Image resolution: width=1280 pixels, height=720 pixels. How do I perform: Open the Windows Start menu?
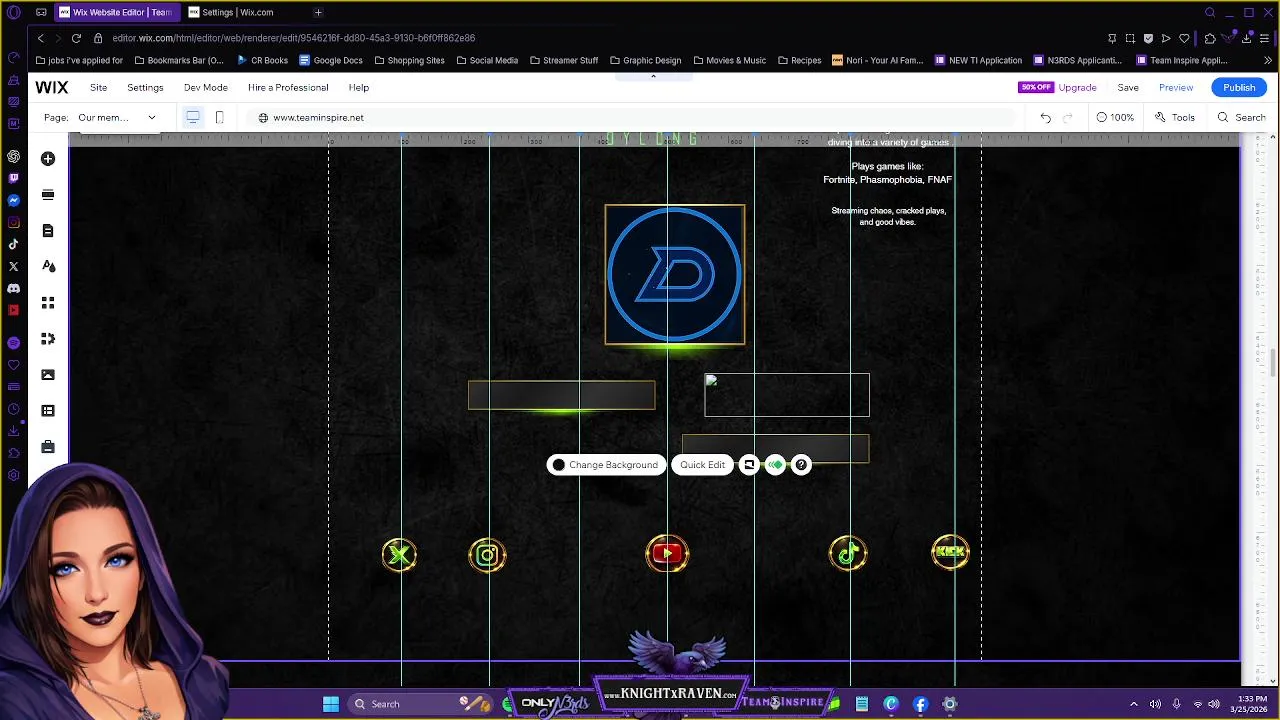(331, 704)
